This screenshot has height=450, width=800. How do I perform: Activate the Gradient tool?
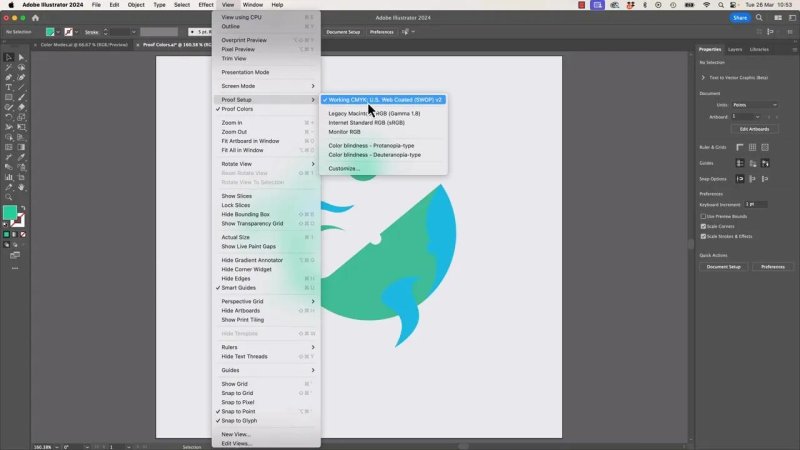[21, 147]
